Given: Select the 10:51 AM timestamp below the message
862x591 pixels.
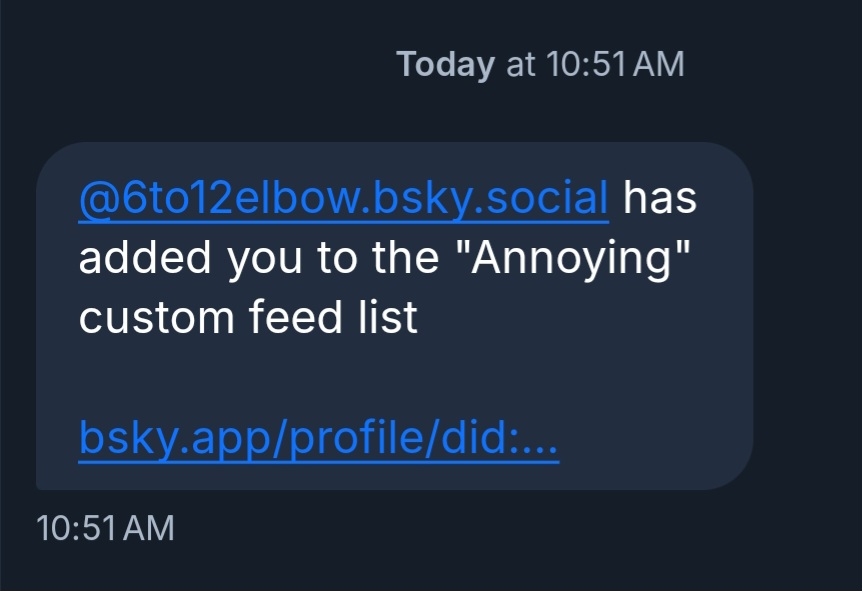Looking at the screenshot, I should tap(105, 528).
